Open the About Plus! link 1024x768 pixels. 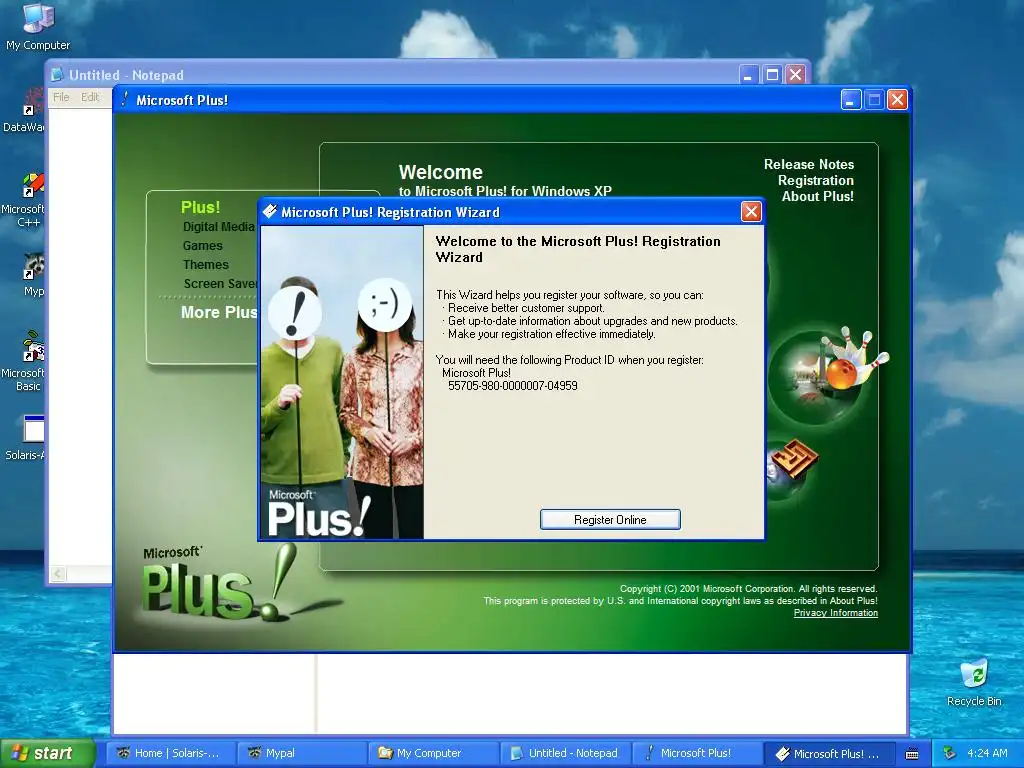[x=818, y=197]
